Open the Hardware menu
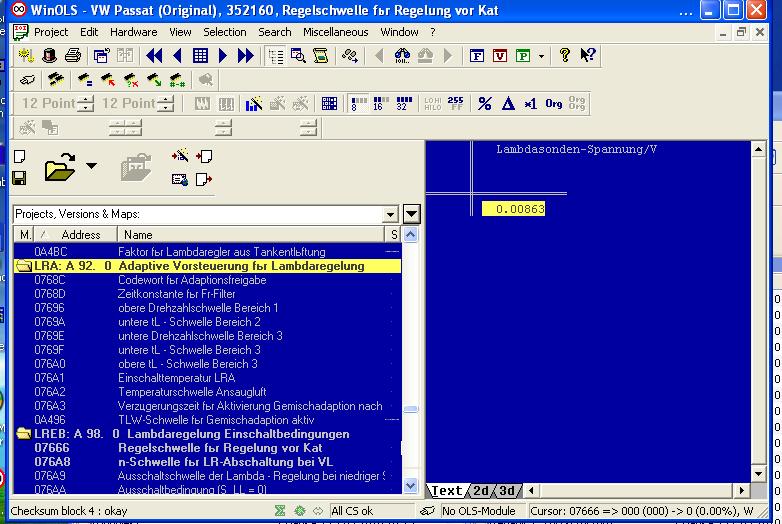 pyautogui.click(x=134, y=32)
